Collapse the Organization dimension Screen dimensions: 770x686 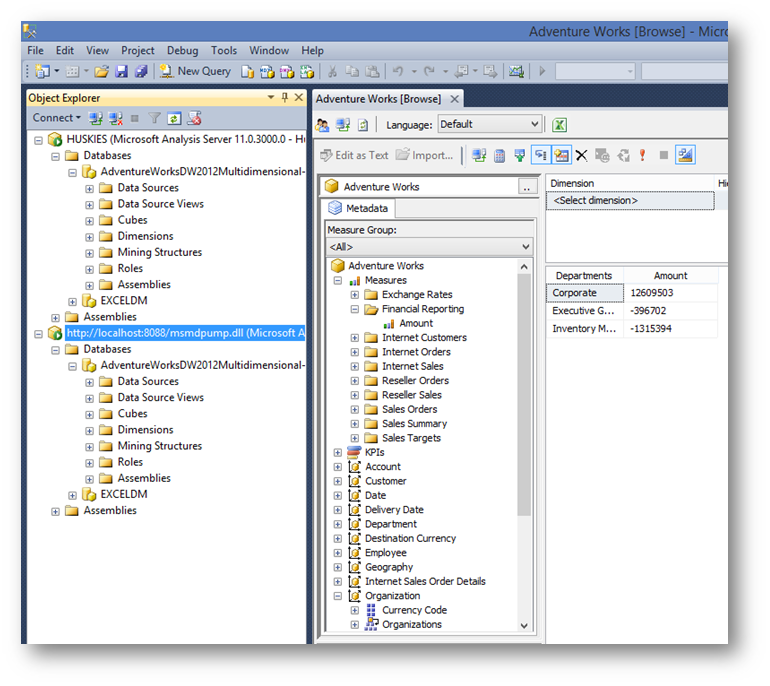click(x=338, y=596)
